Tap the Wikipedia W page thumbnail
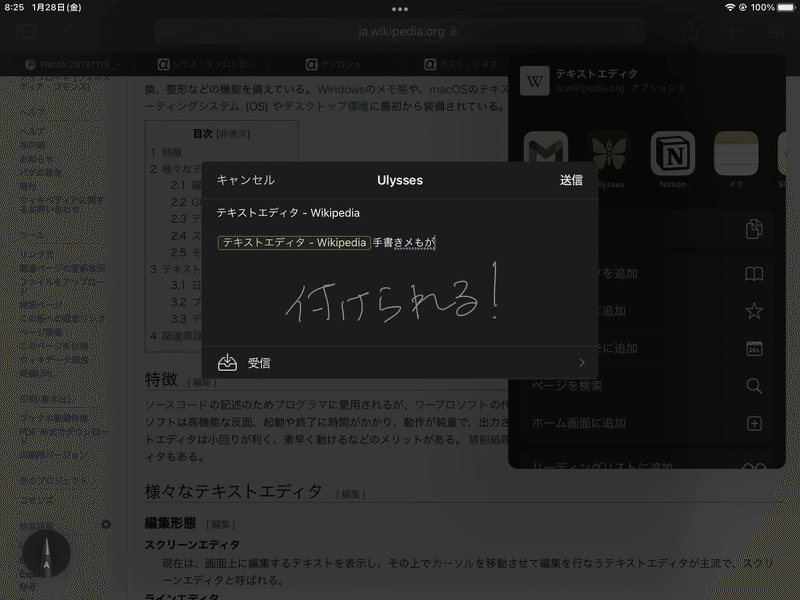The width and height of the screenshot is (800, 600). (x=535, y=81)
